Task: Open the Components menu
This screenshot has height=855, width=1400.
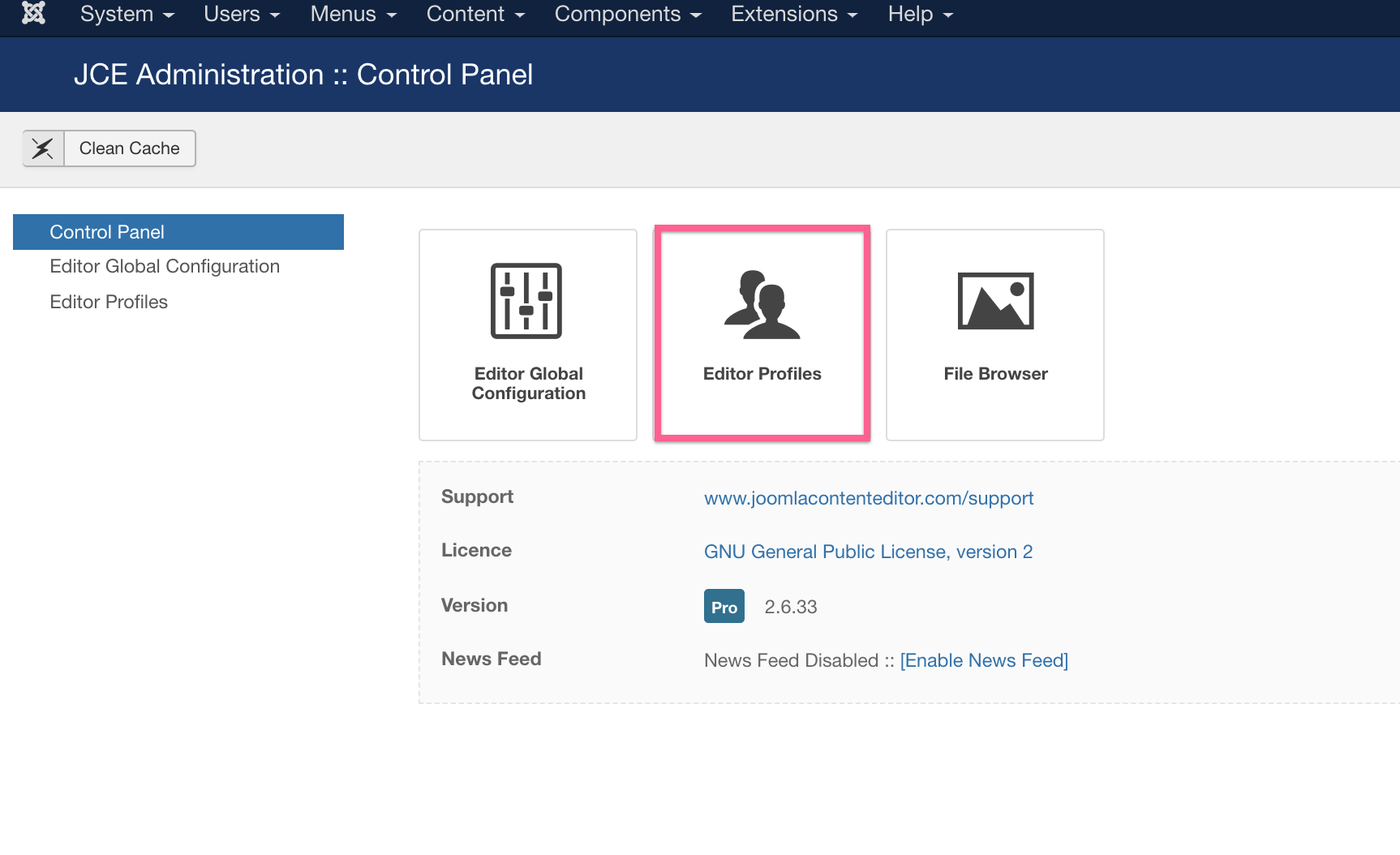Action: (628, 14)
